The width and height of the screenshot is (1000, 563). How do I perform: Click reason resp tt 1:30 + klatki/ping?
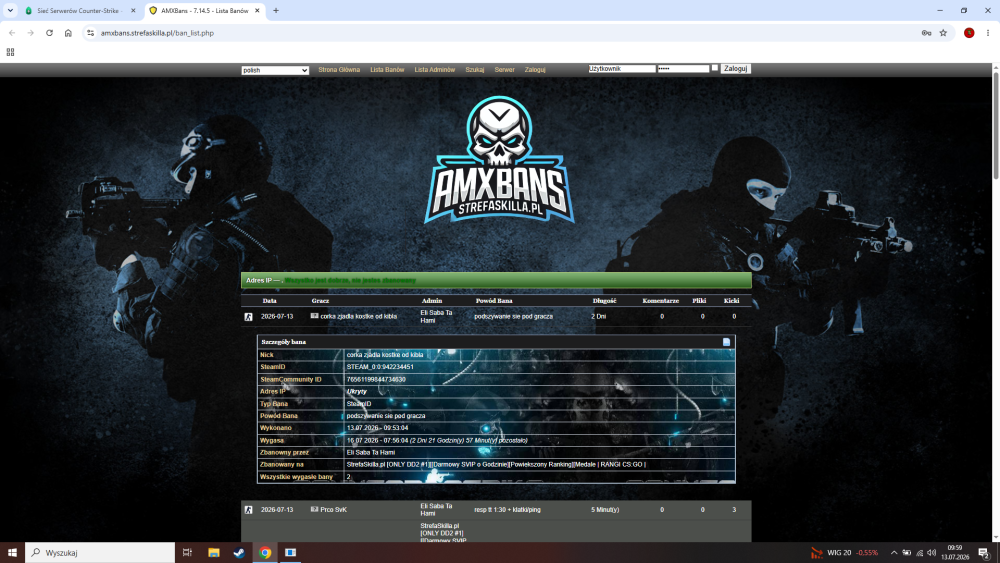click(508, 510)
